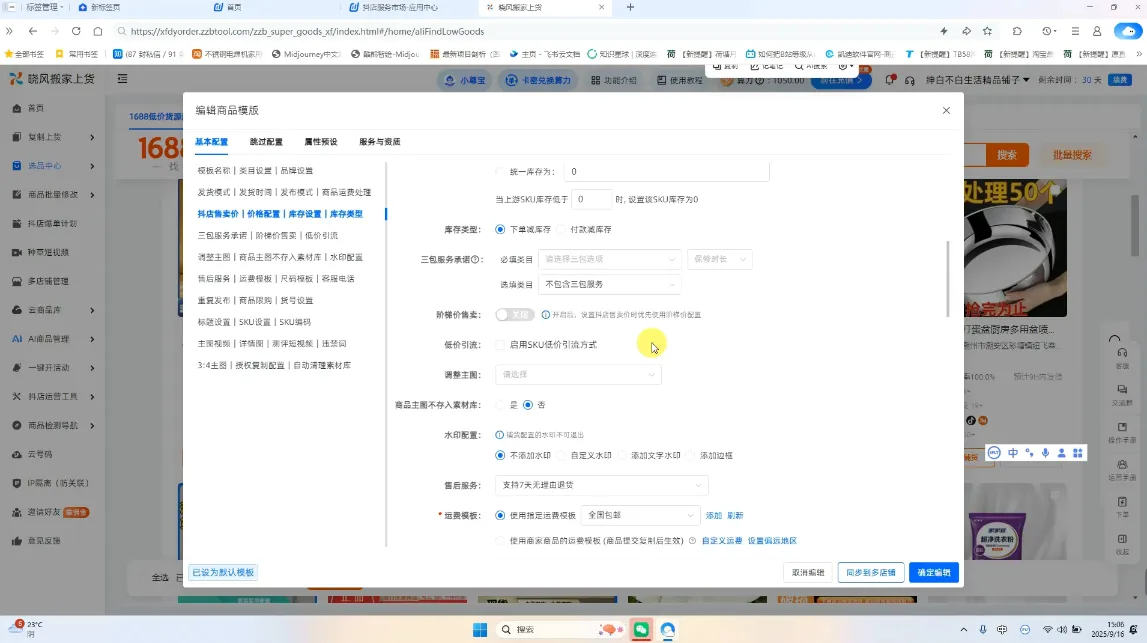Screen dimensions: 1147x643
Task: Check 启用SKU低价引流方式
Action: (x=499, y=345)
